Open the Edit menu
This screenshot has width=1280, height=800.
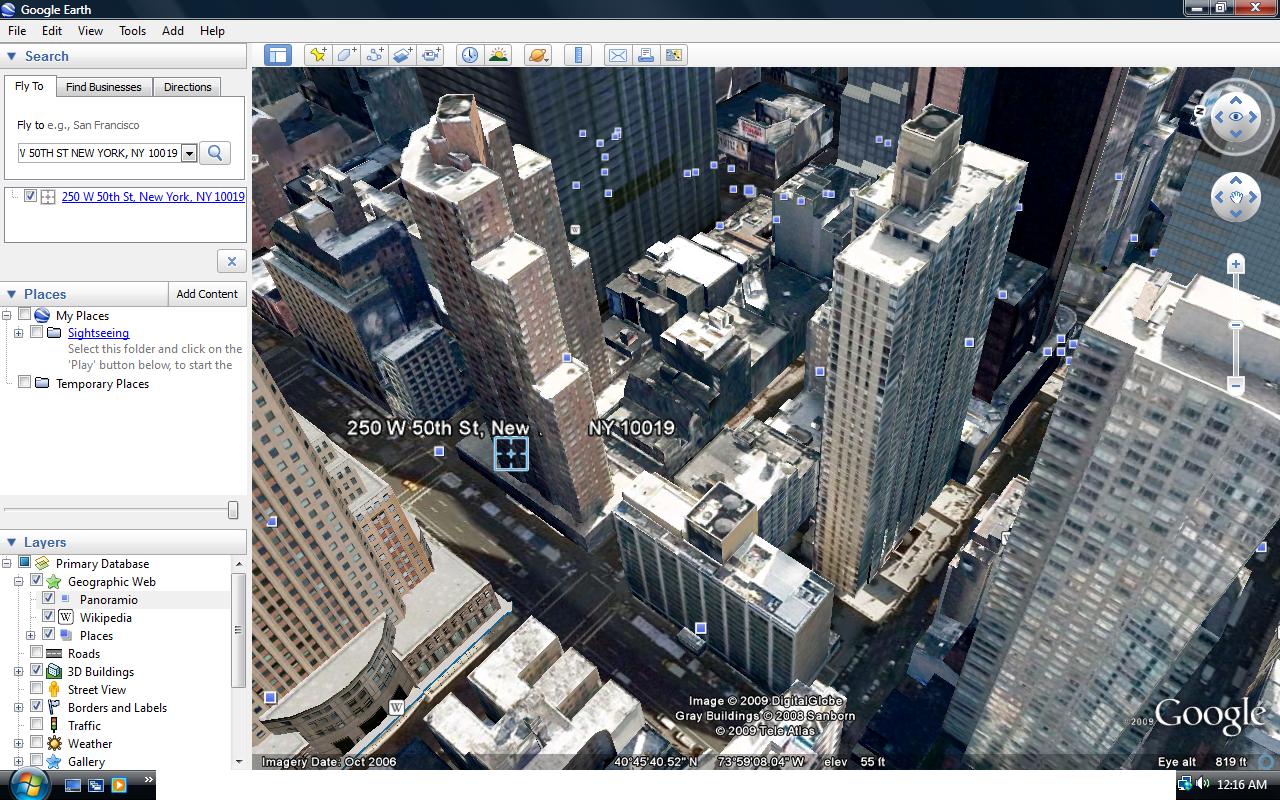tap(52, 31)
